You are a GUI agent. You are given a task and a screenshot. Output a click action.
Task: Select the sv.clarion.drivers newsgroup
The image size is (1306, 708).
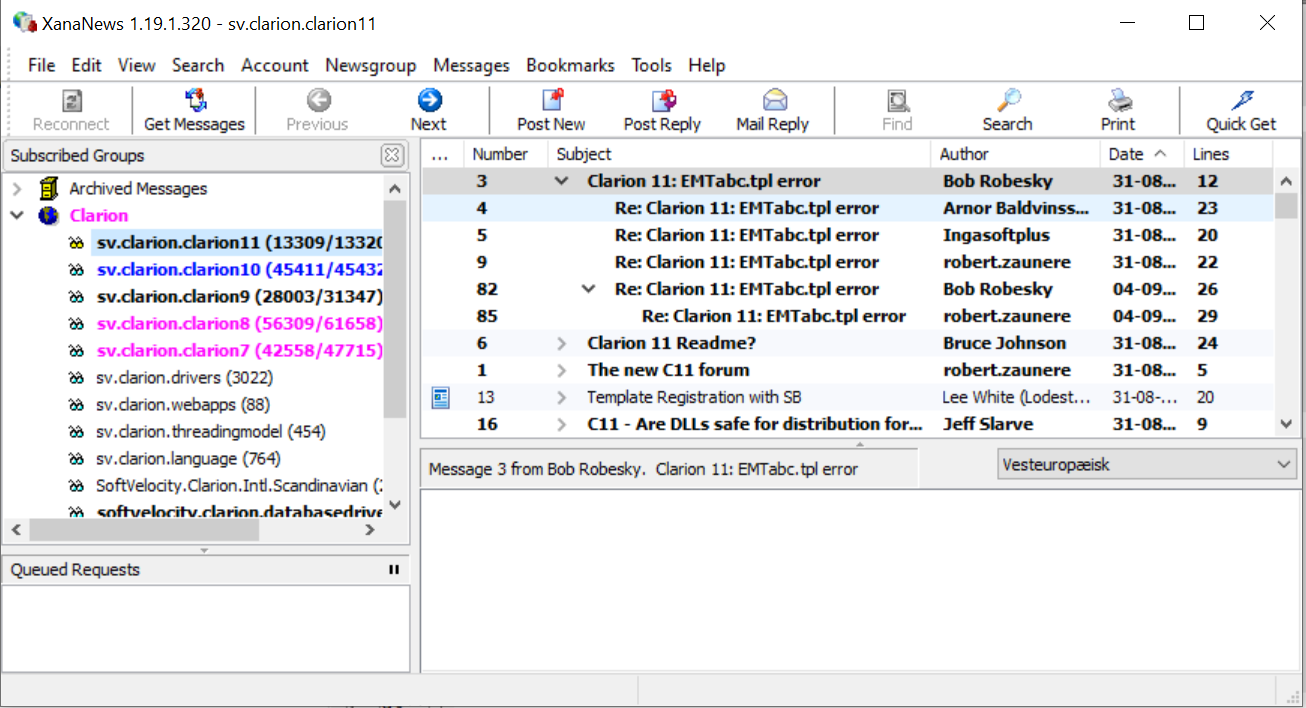click(184, 378)
